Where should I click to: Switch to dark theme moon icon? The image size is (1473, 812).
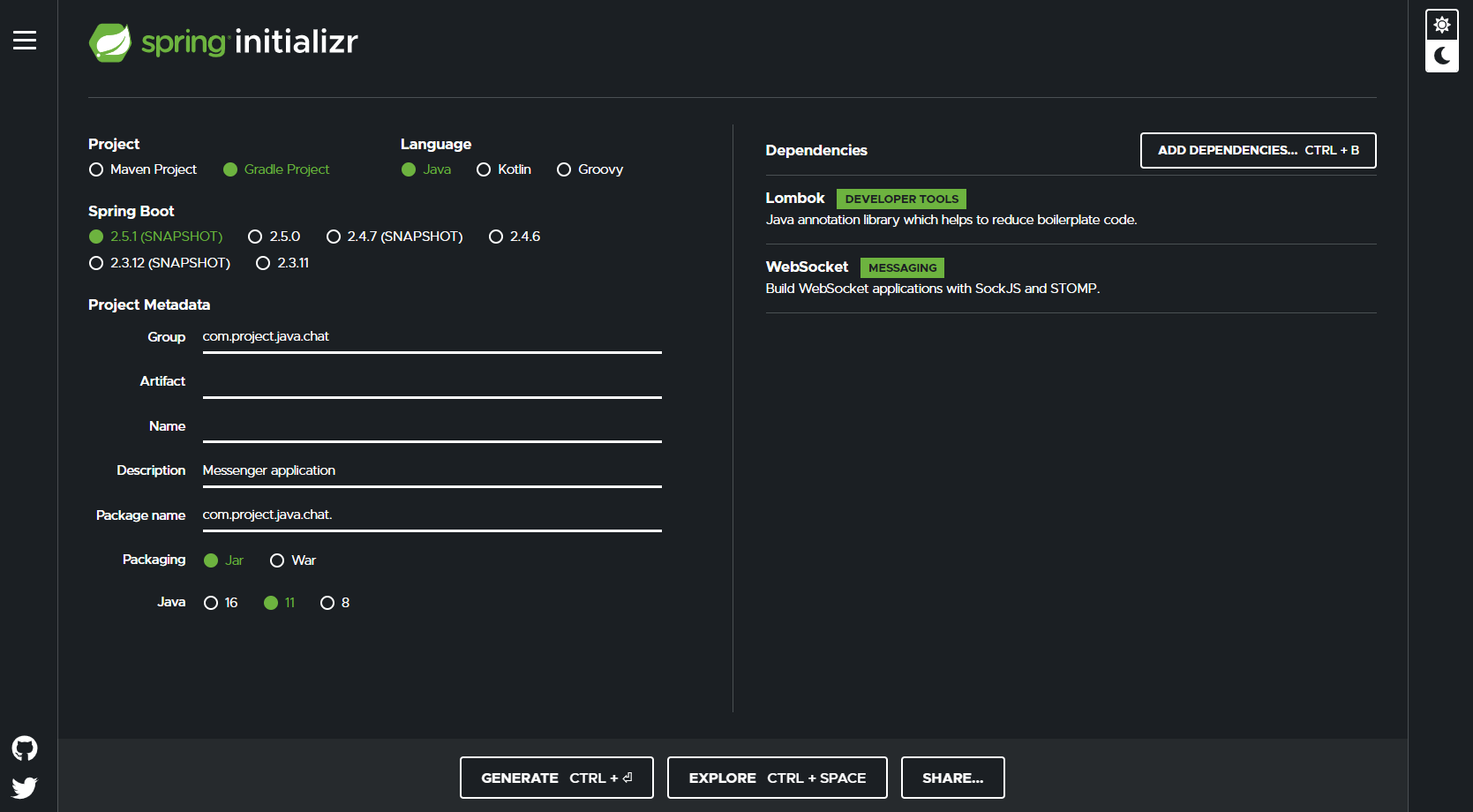click(1442, 56)
